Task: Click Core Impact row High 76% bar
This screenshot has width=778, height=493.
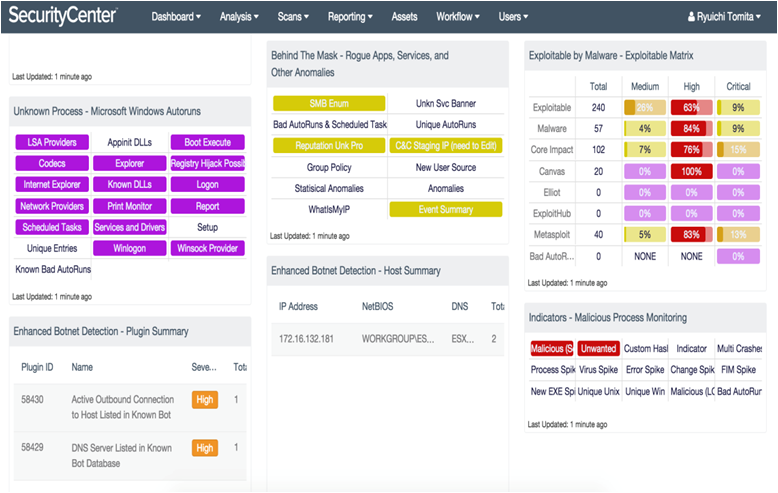Action: click(691, 149)
